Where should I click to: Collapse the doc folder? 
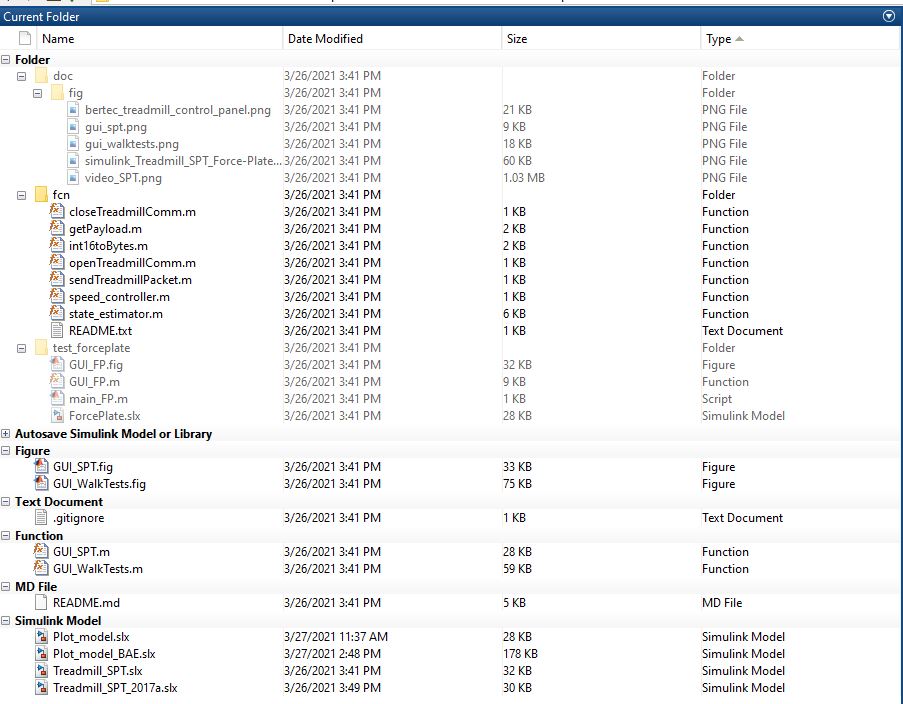(x=21, y=76)
